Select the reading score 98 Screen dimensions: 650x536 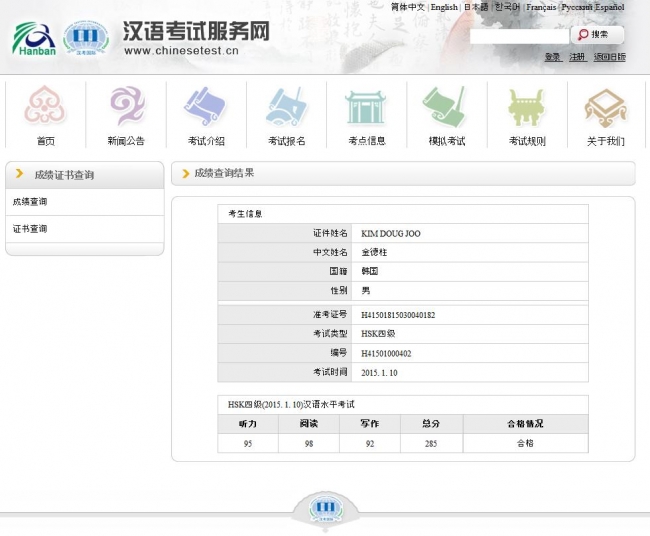(x=309, y=444)
